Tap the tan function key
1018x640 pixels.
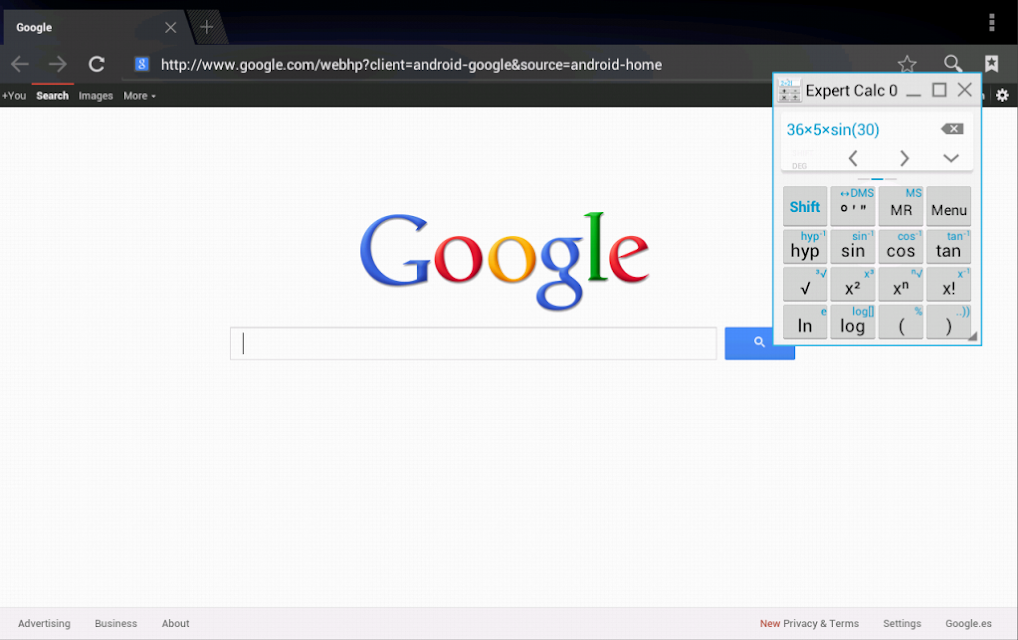[949, 247]
